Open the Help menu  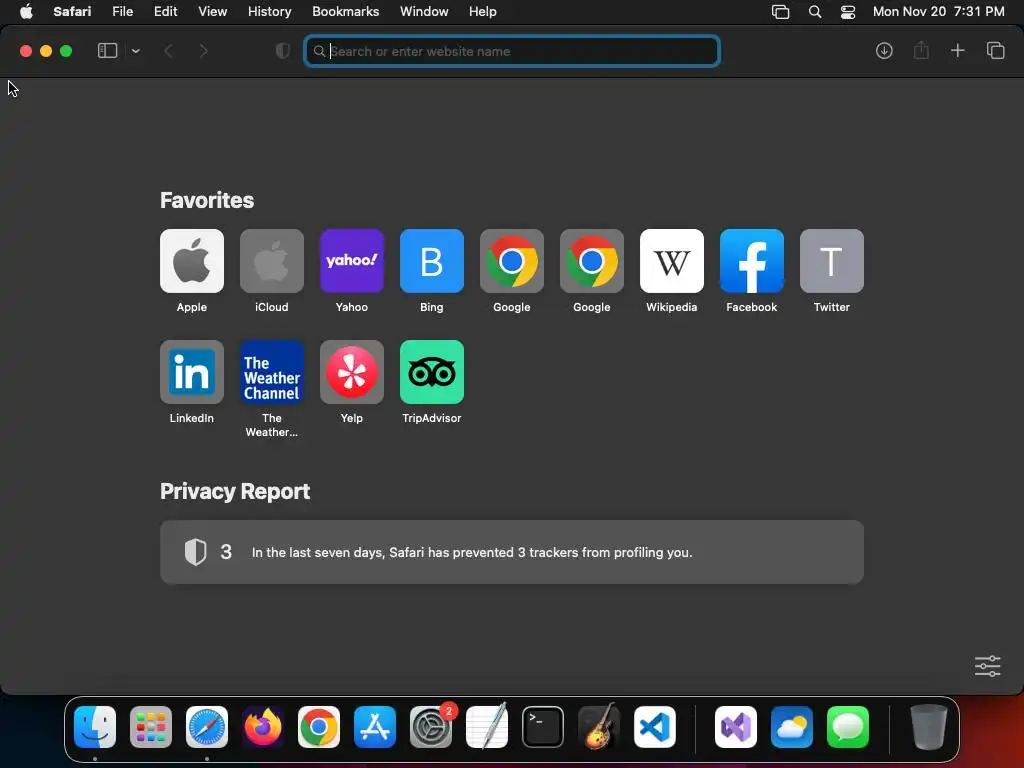[483, 12]
